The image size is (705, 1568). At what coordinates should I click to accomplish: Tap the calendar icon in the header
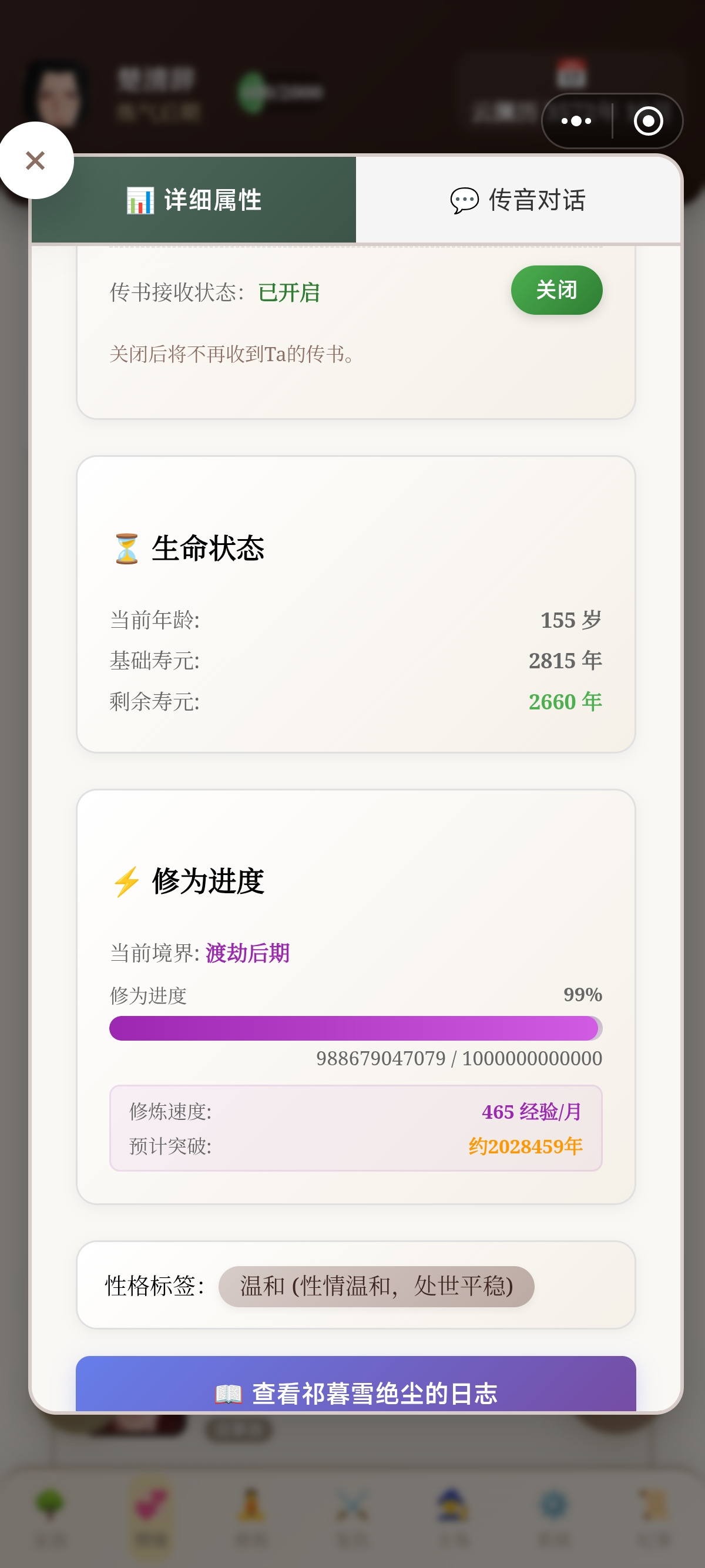[572, 73]
